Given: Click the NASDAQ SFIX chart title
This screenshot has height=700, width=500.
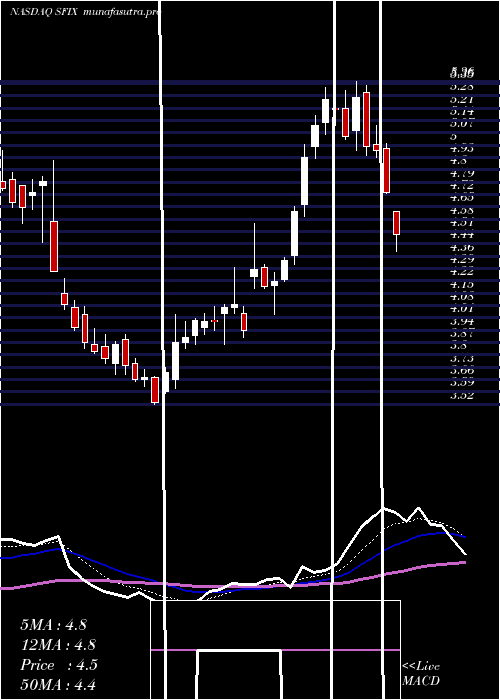Looking at the screenshot, I should [x=45, y=13].
